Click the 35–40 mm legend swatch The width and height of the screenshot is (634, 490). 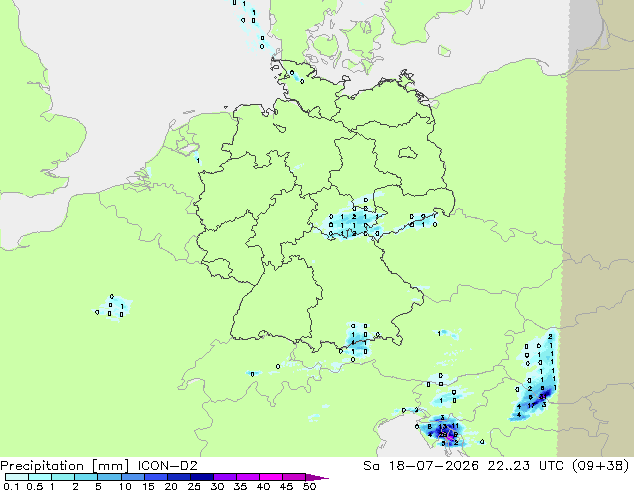[x=248, y=477]
